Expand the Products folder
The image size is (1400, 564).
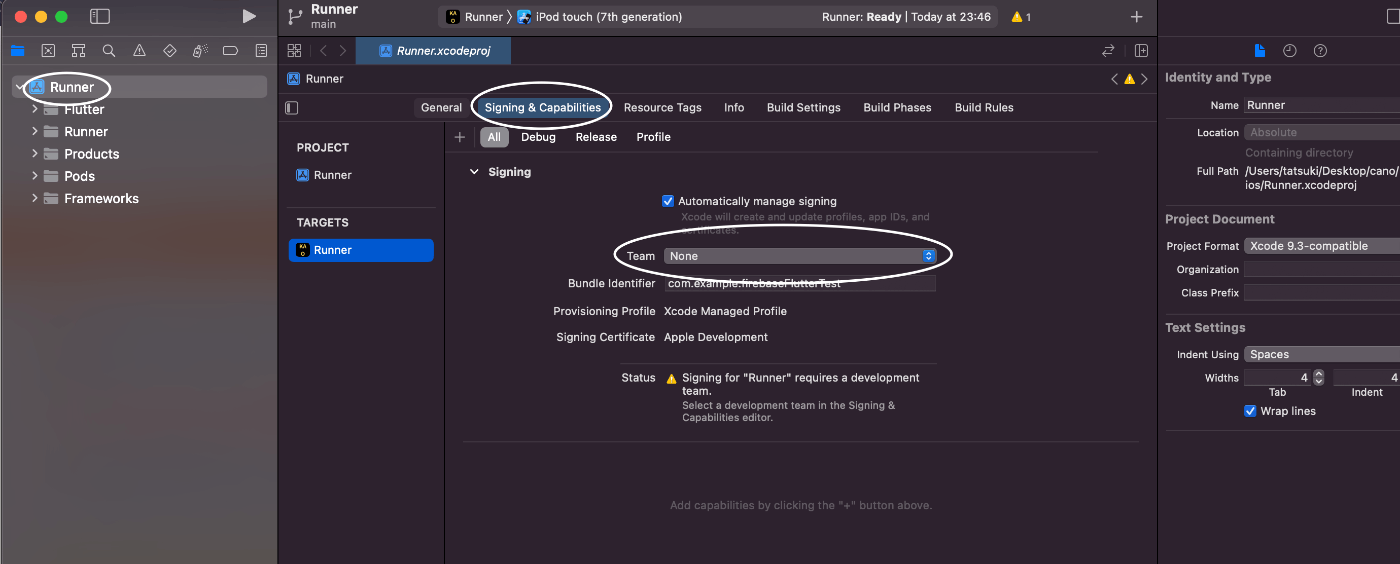pos(35,154)
